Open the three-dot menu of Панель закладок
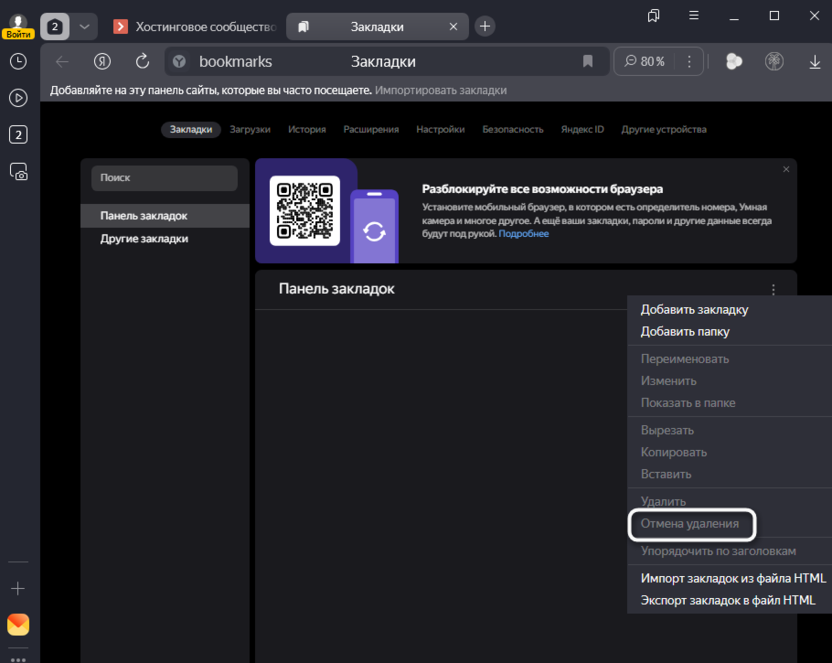The width and height of the screenshot is (832, 663). [x=773, y=290]
